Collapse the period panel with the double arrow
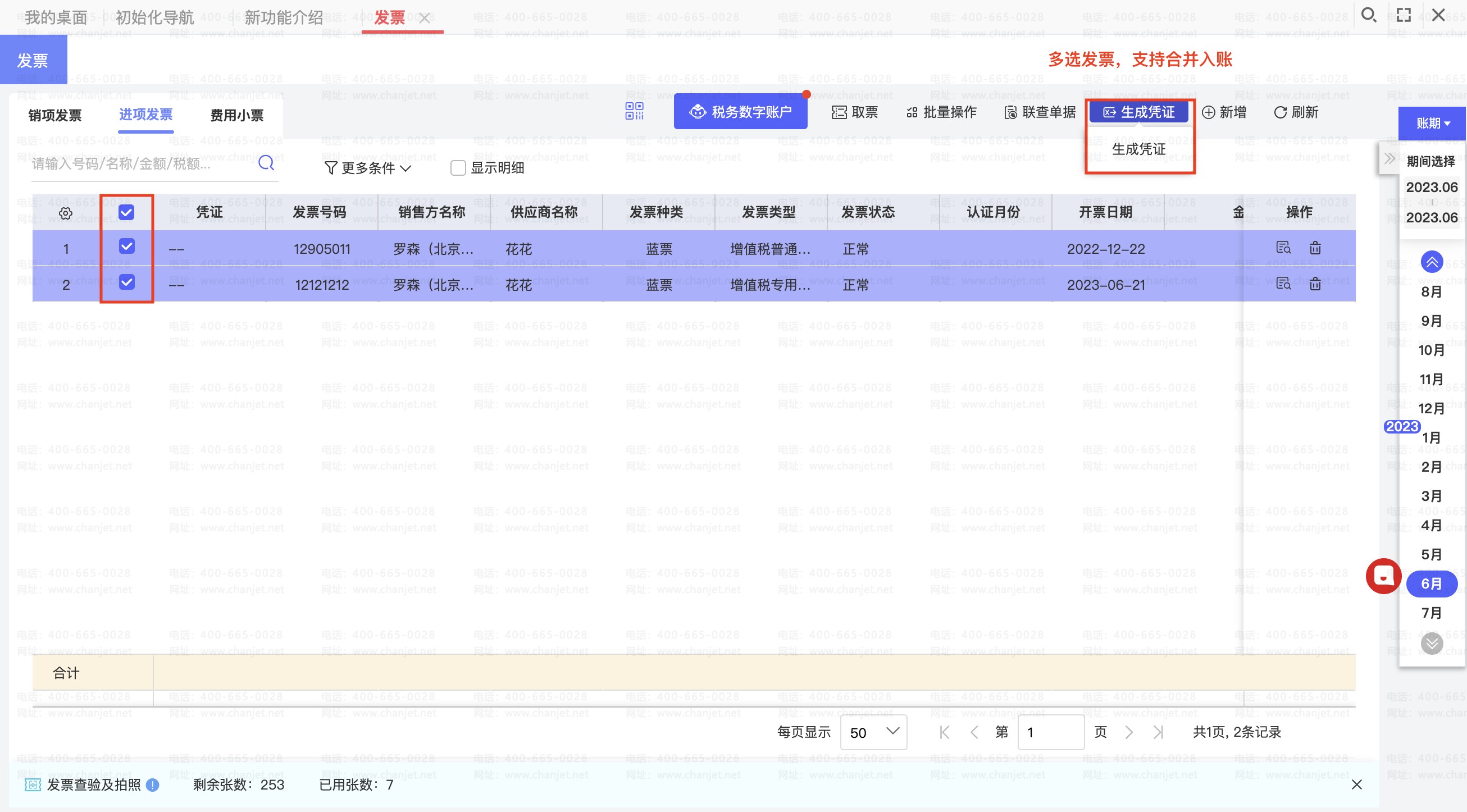The height and width of the screenshot is (812, 1467). 1389,159
